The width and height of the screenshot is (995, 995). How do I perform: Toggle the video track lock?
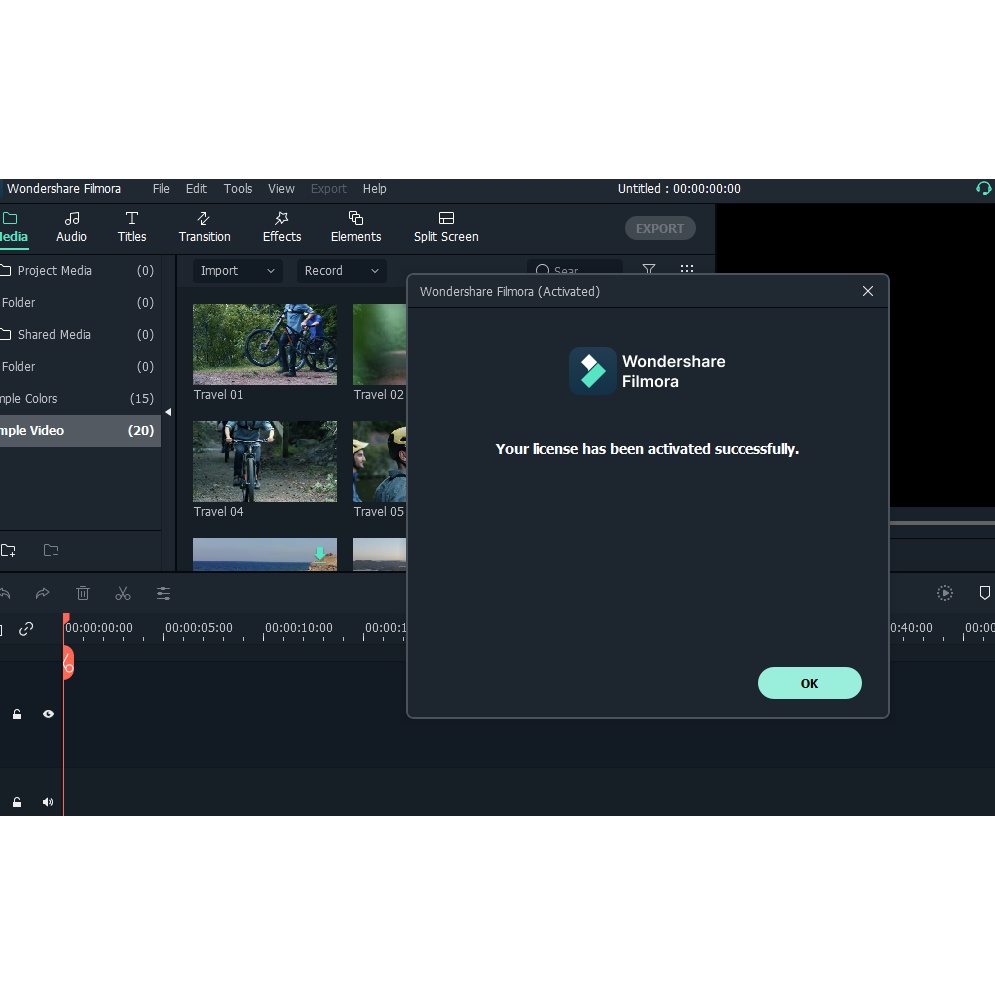pos(17,714)
